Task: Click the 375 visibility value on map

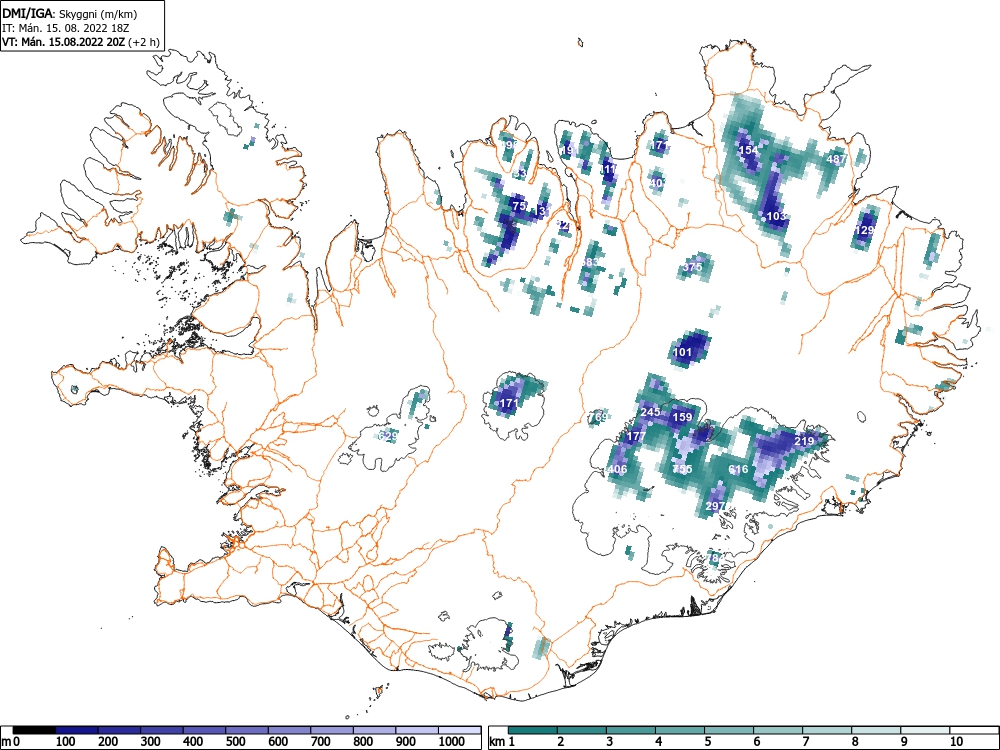Action: coord(692,267)
